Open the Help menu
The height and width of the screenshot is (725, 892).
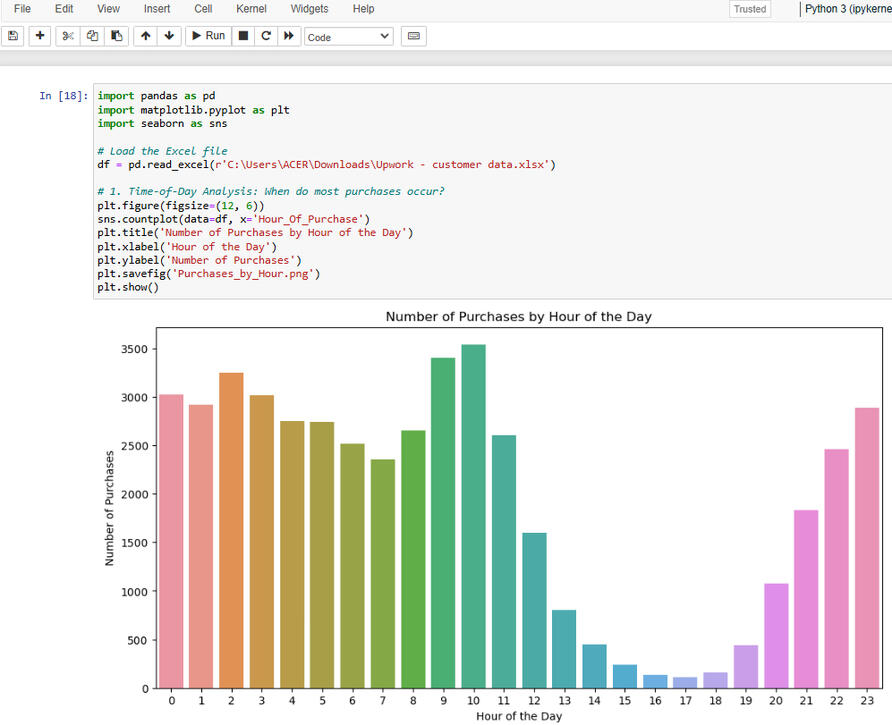[364, 9]
